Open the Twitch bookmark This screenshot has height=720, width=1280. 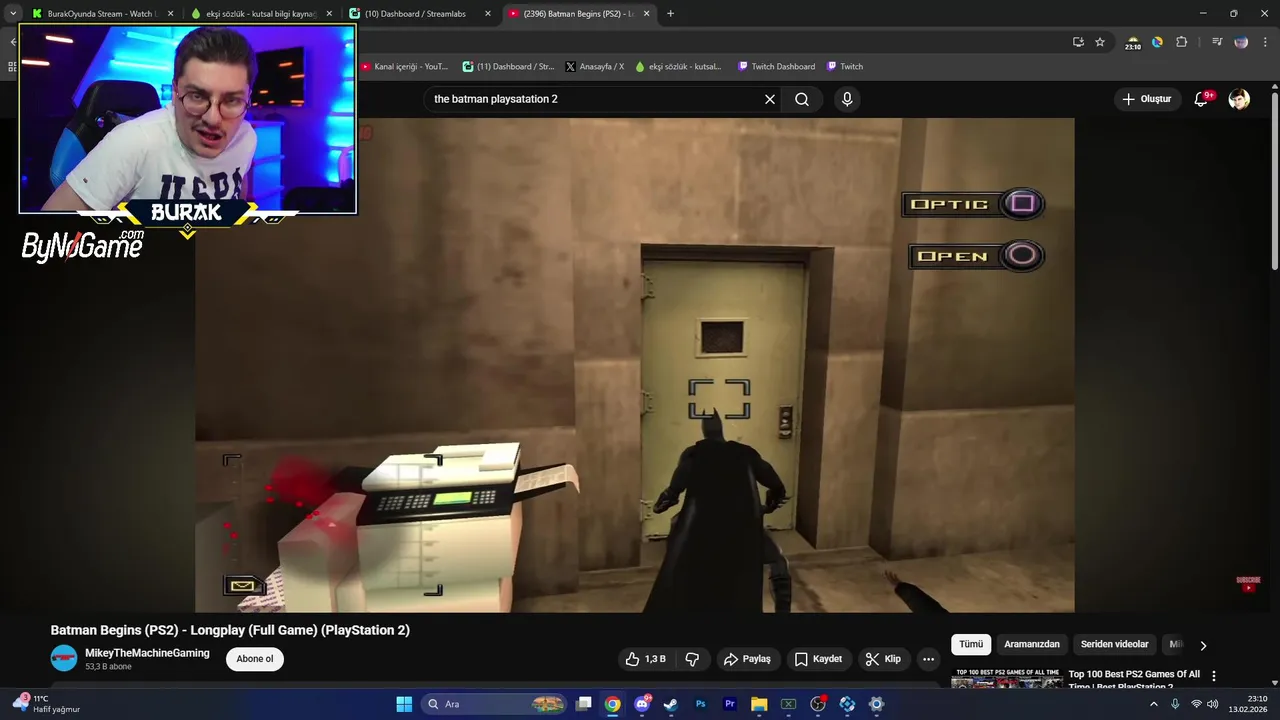pyautogui.click(x=845, y=67)
